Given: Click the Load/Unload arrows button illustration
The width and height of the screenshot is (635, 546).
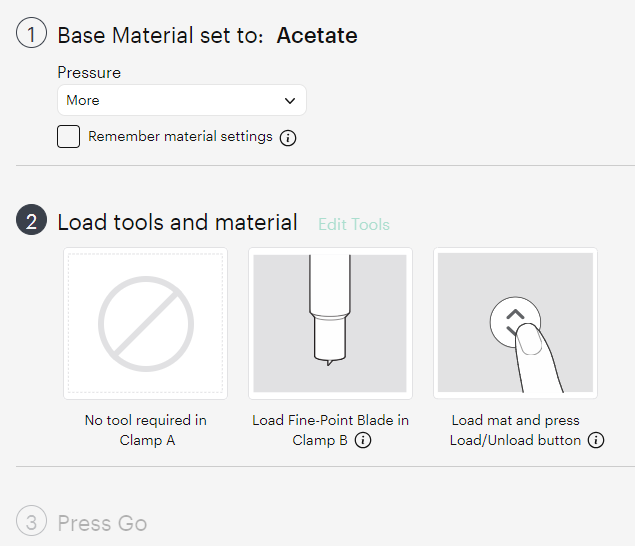Looking at the screenshot, I should pyautogui.click(x=515, y=322).
